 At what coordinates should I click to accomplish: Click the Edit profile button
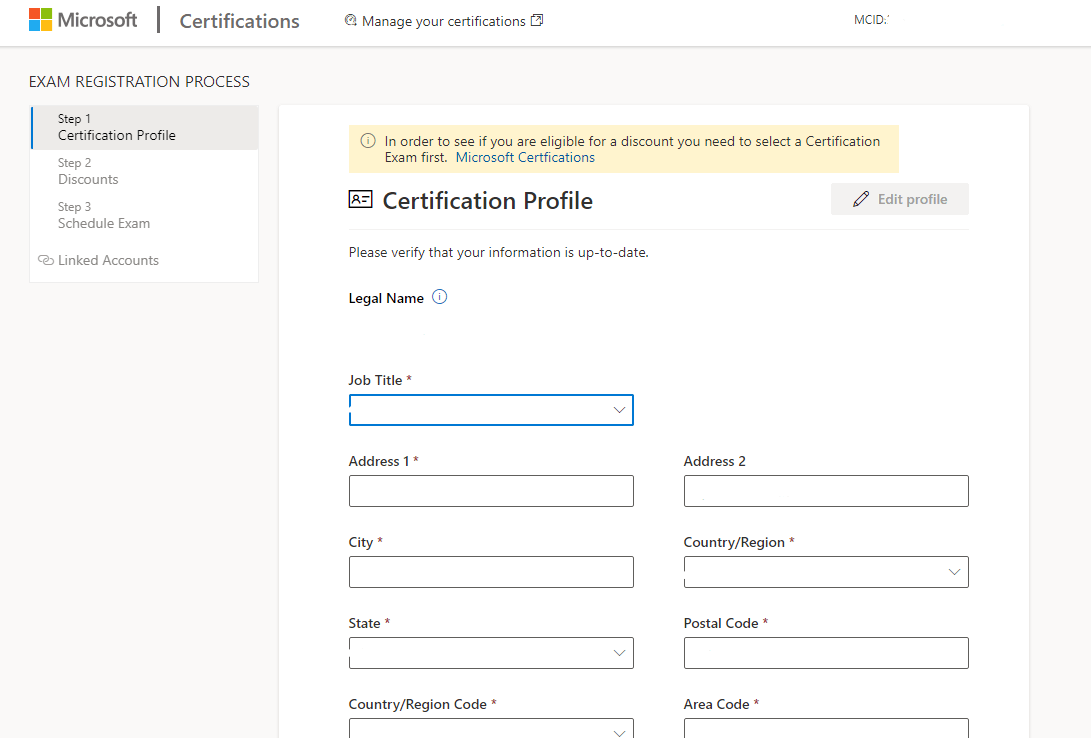point(900,199)
